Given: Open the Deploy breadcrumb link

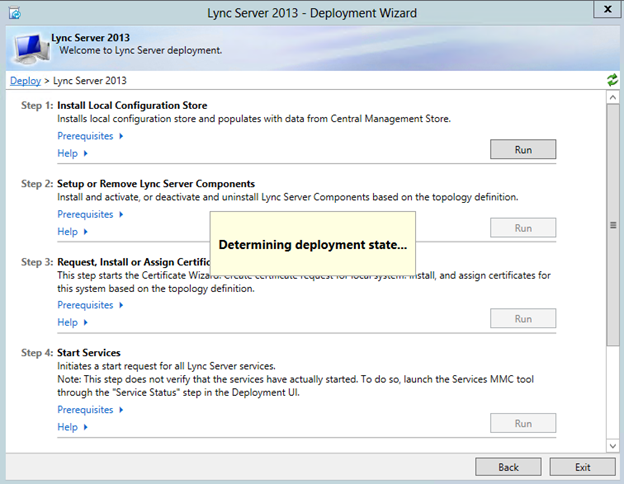Looking at the screenshot, I should [x=25, y=80].
